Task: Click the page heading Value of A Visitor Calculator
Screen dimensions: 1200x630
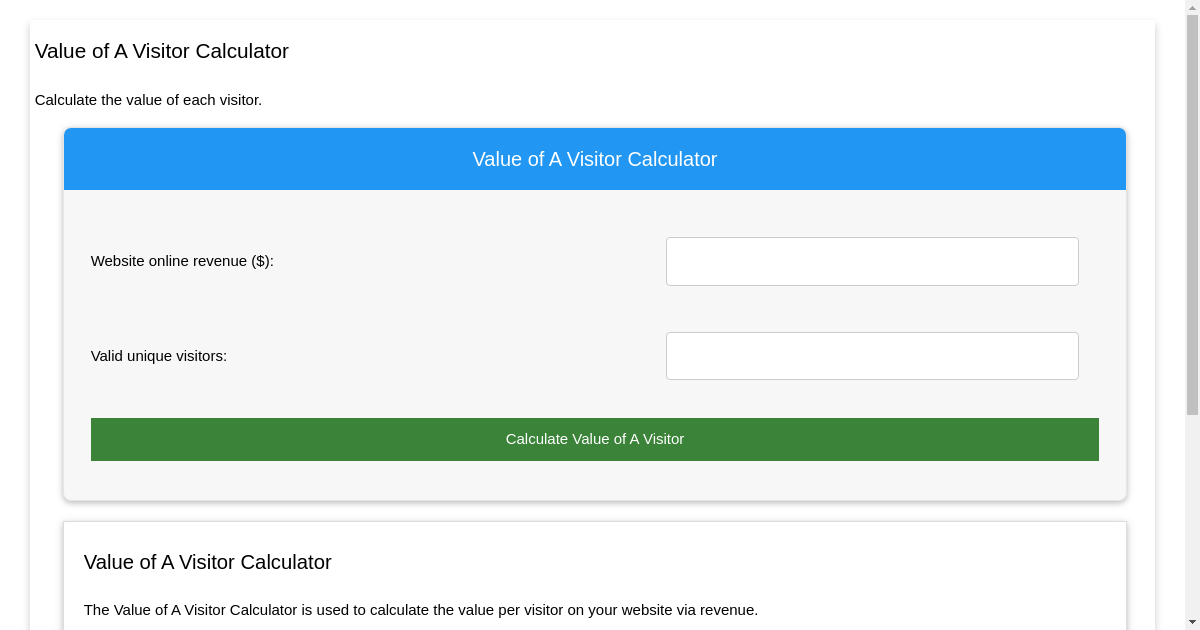Action: [162, 51]
